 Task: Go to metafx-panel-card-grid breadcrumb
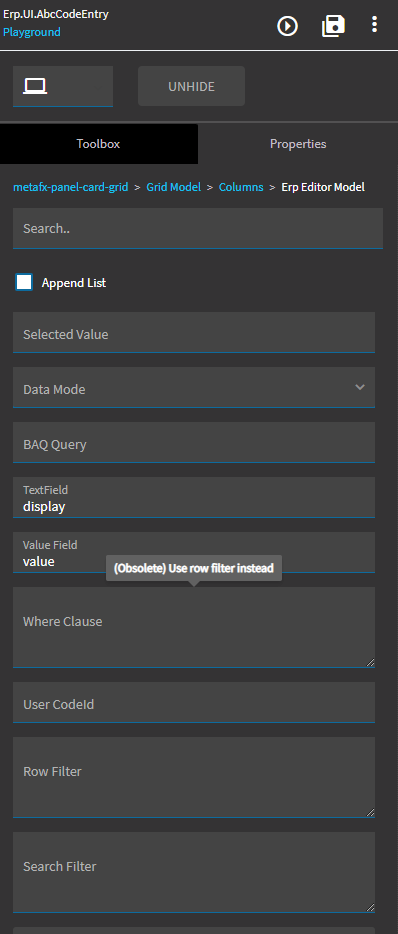pos(70,187)
